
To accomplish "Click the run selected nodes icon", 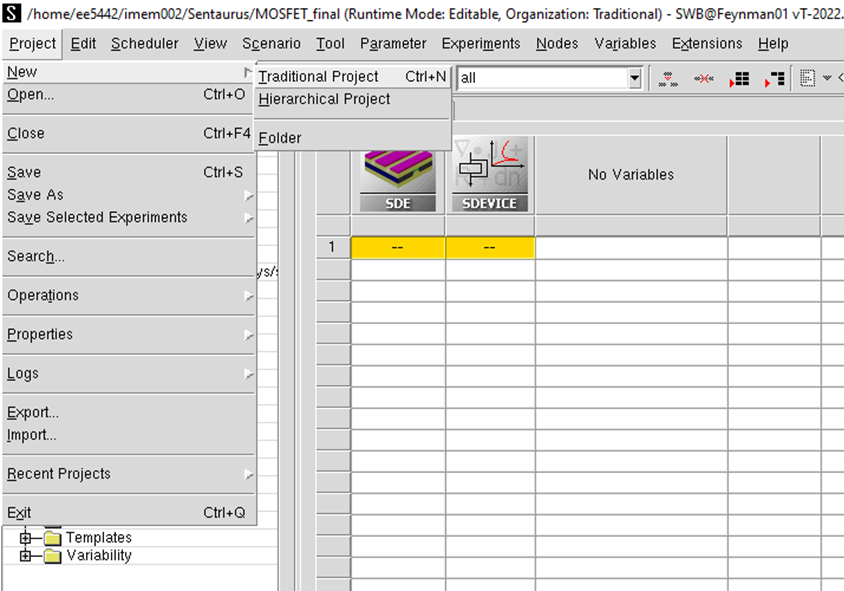I will pos(774,79).
